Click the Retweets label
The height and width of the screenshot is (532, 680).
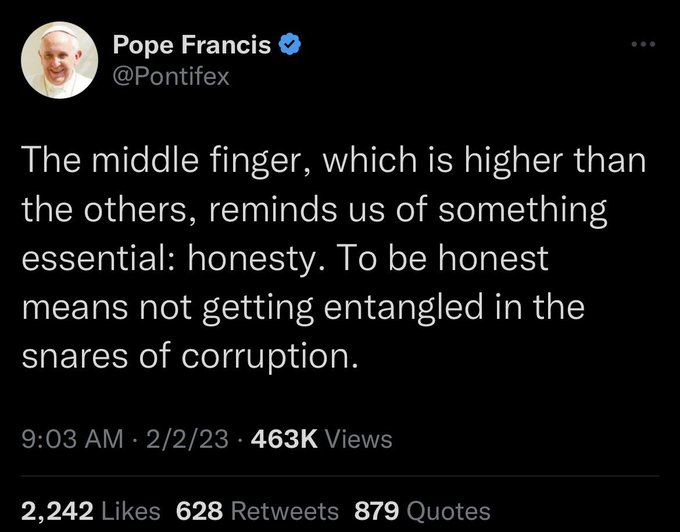coord(284,511)
